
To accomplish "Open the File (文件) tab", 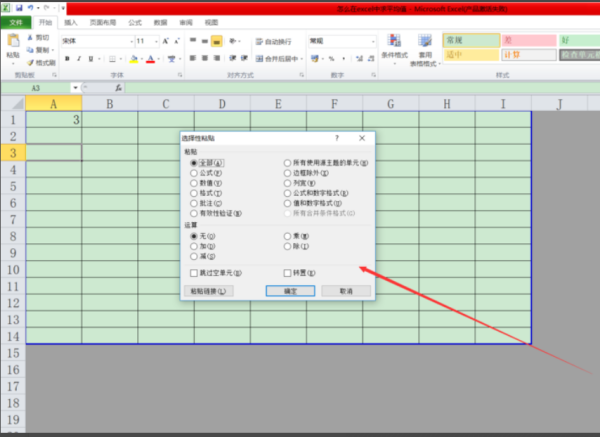I will 16,23.
